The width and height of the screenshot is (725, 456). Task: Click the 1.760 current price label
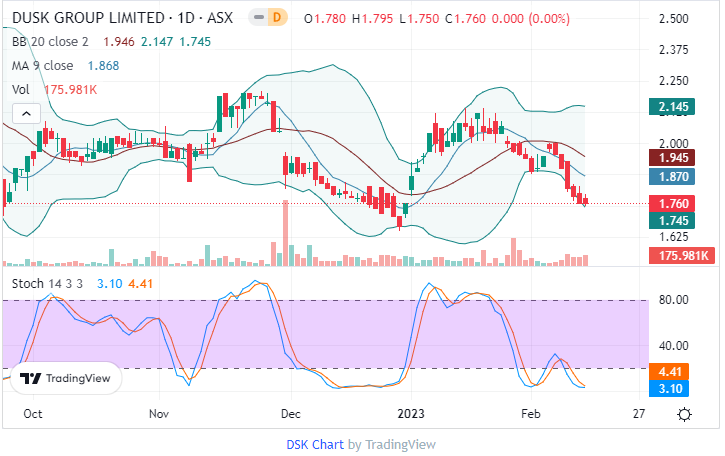click(670, 204)
